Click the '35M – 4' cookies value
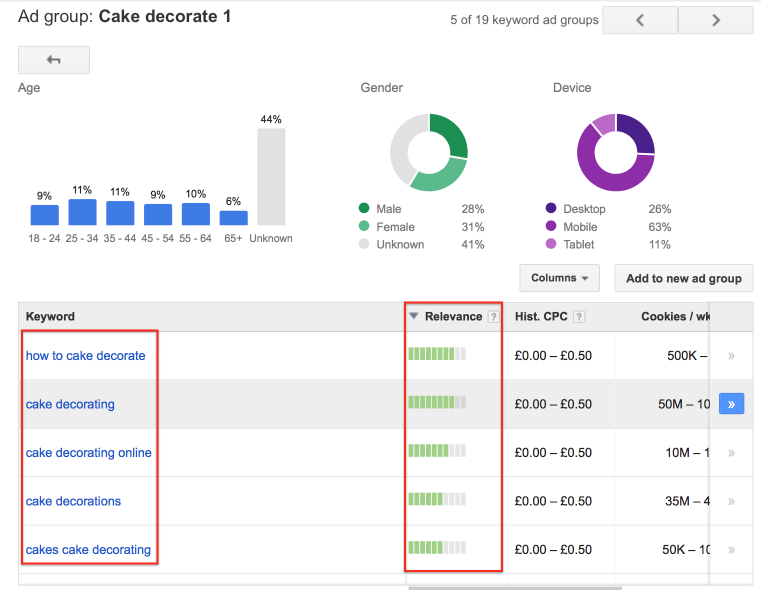The image size is (761, 590). [x=687, y=501]
